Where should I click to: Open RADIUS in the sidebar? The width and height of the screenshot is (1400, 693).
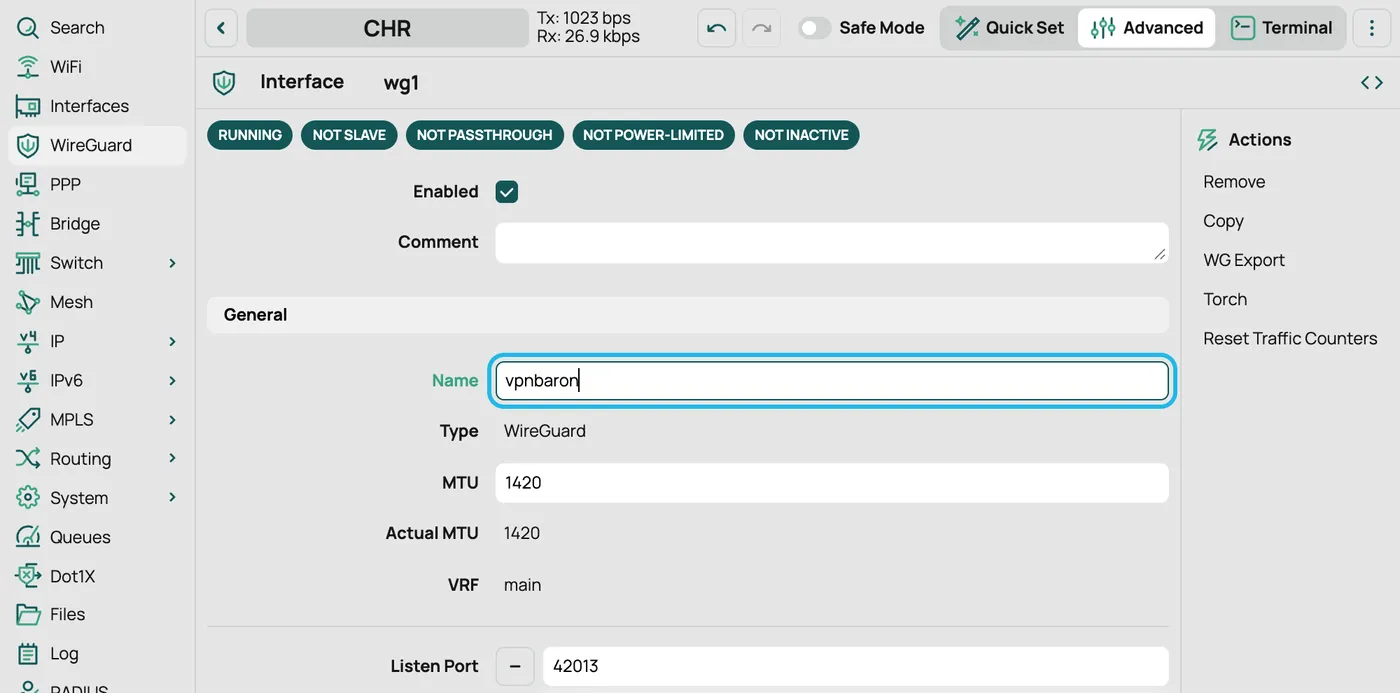coord(79,688)
